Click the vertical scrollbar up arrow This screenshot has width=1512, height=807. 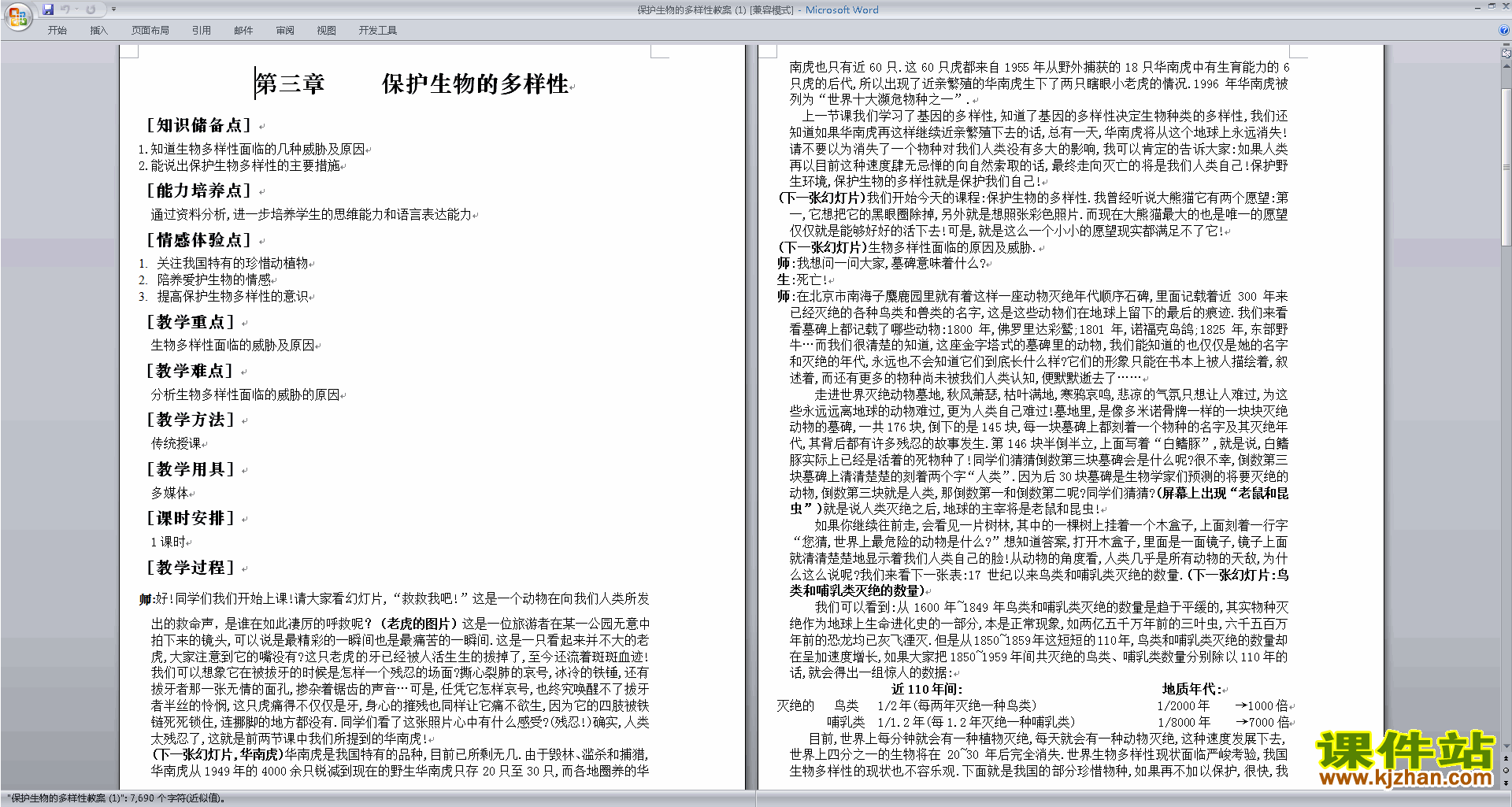[1506, 65]
